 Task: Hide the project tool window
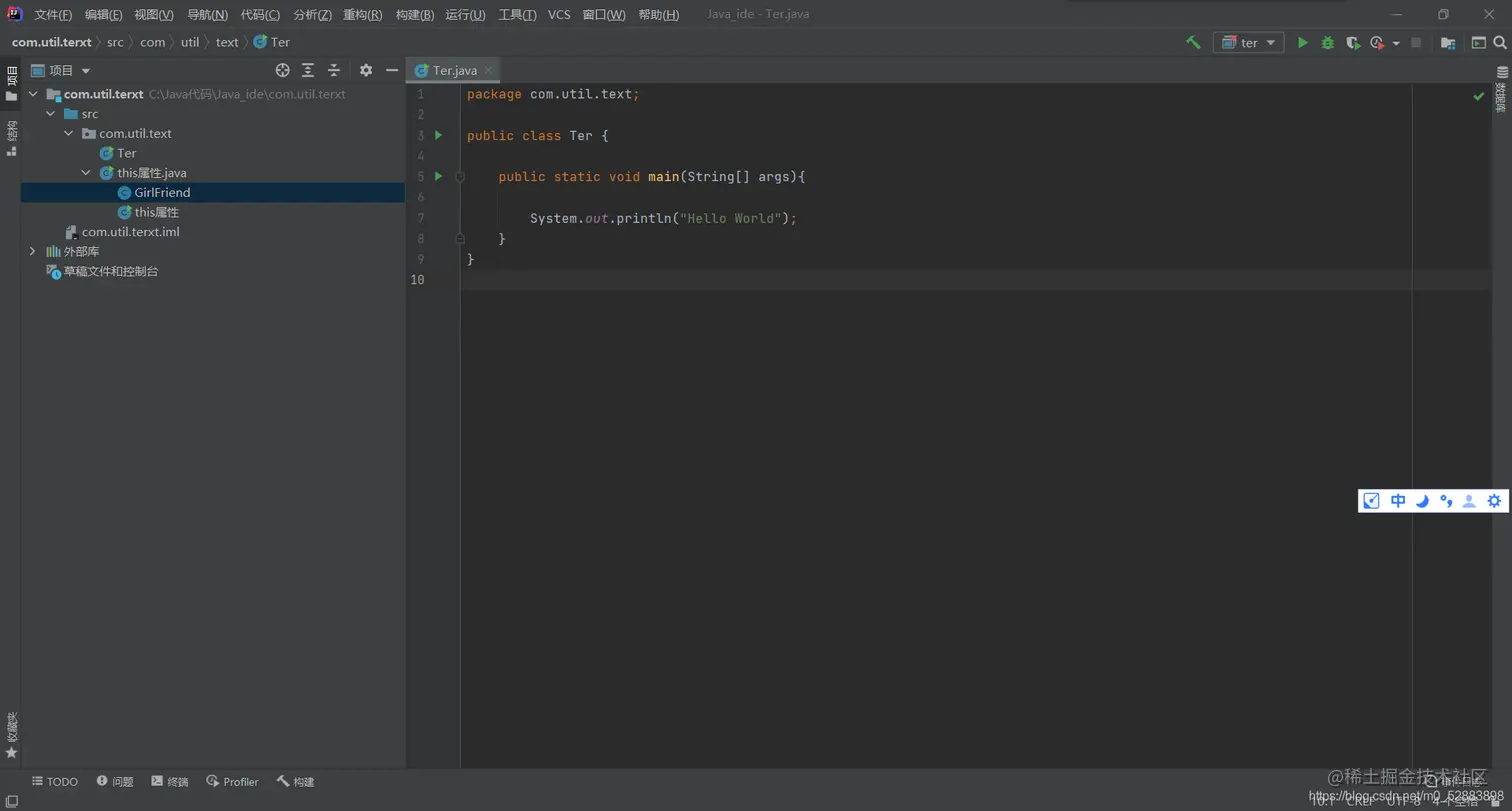pos(392,70)
